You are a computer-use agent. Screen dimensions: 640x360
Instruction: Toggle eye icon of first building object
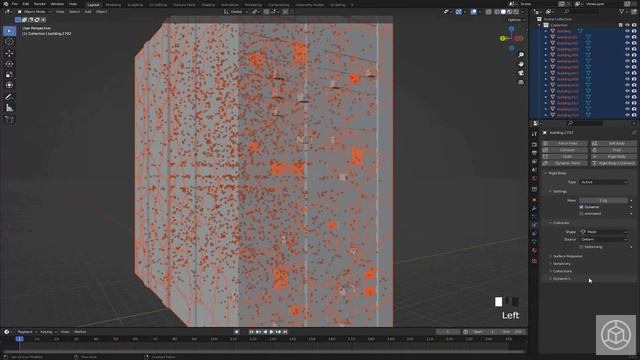[x=627, y=31]
